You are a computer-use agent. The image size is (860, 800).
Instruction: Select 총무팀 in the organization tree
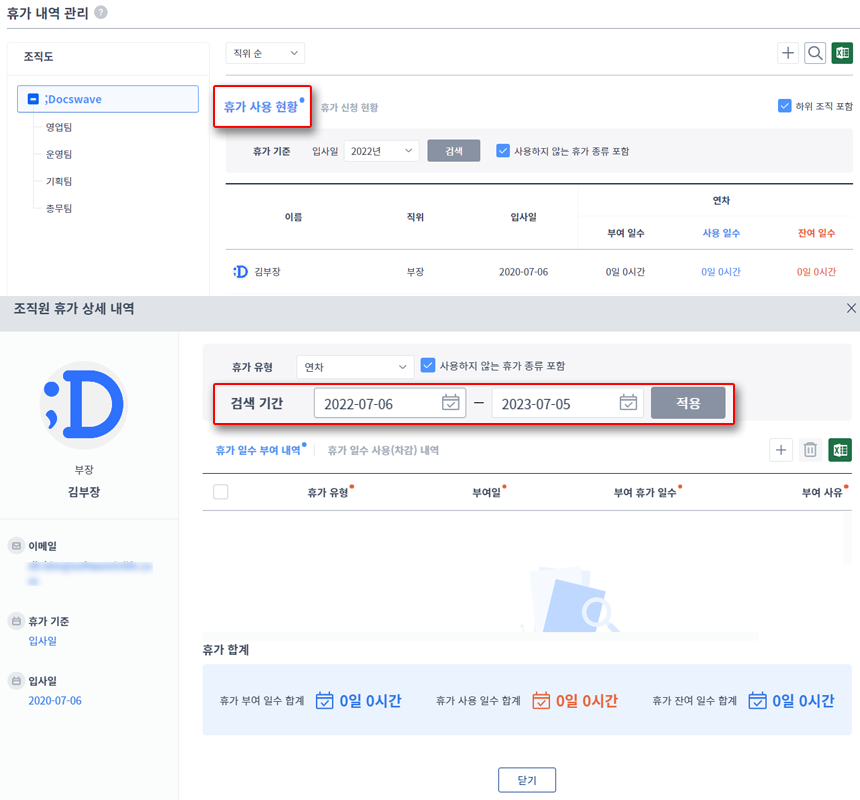click(x=59, y=208)
